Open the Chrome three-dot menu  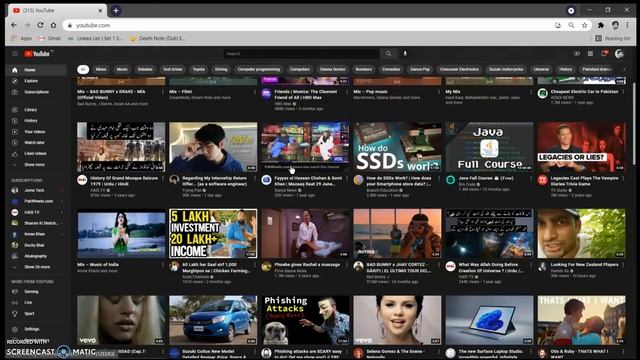click(x=627, y=25)
